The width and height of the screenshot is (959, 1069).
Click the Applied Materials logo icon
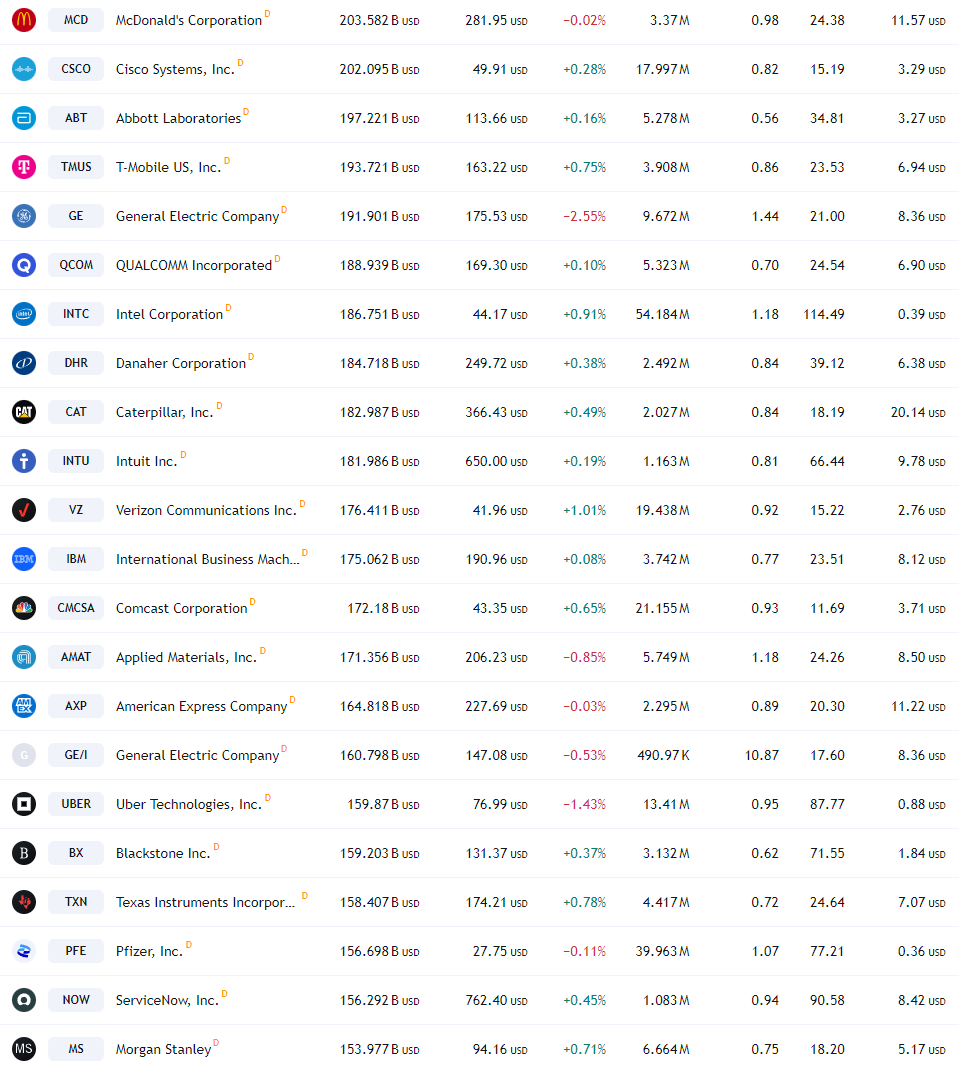click(24, 657)
